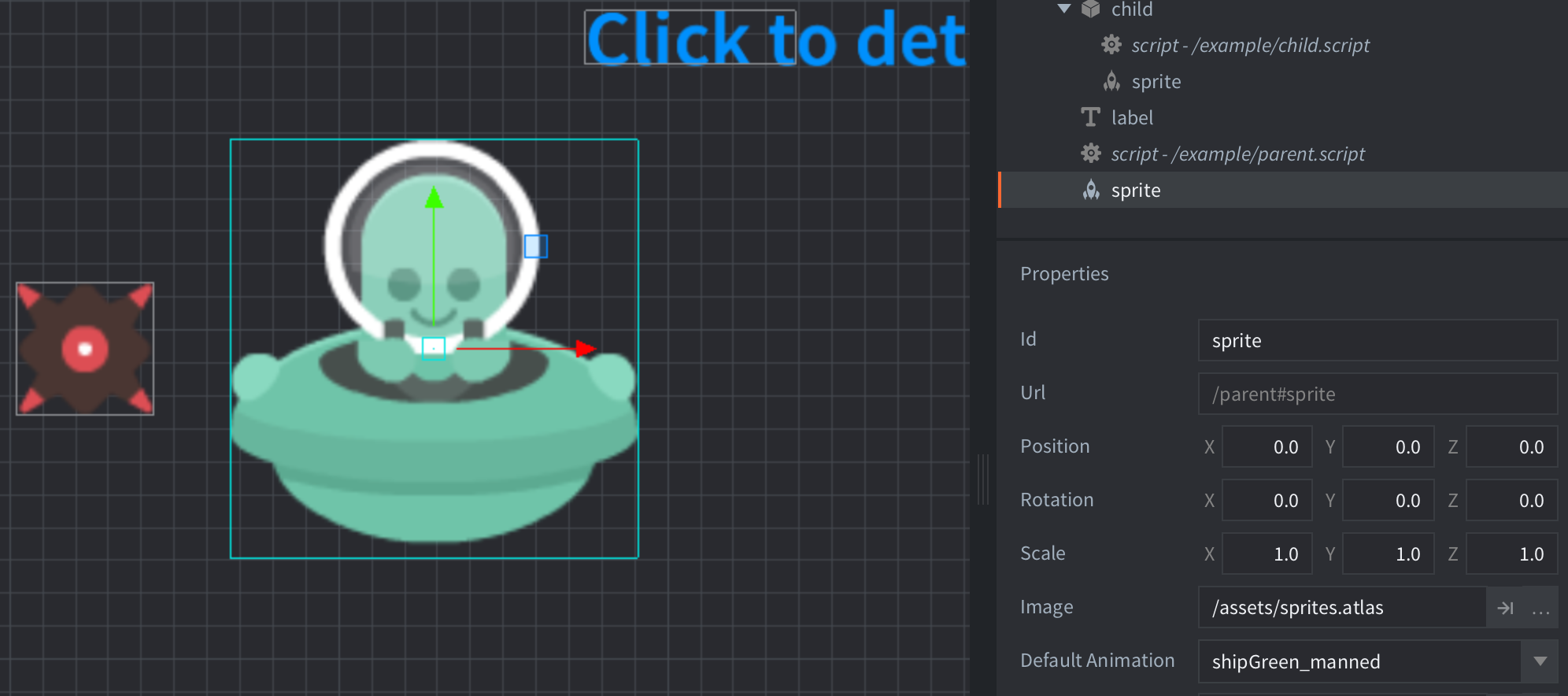The image size is (1568, 696).
Task: Edit Scale Y value field
Action: tap(1388, 553)
